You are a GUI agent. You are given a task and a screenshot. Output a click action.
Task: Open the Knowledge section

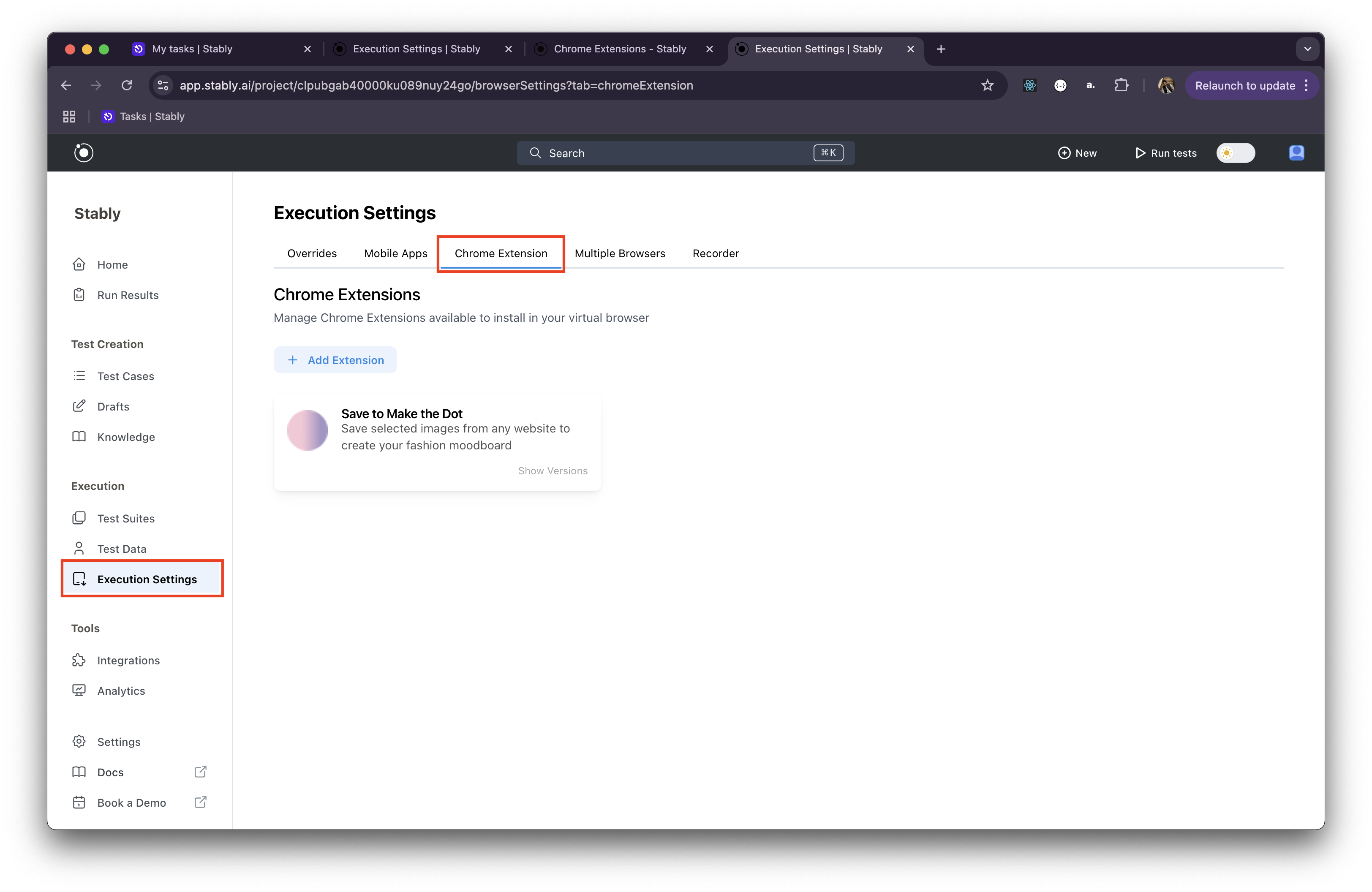(126, 437)
